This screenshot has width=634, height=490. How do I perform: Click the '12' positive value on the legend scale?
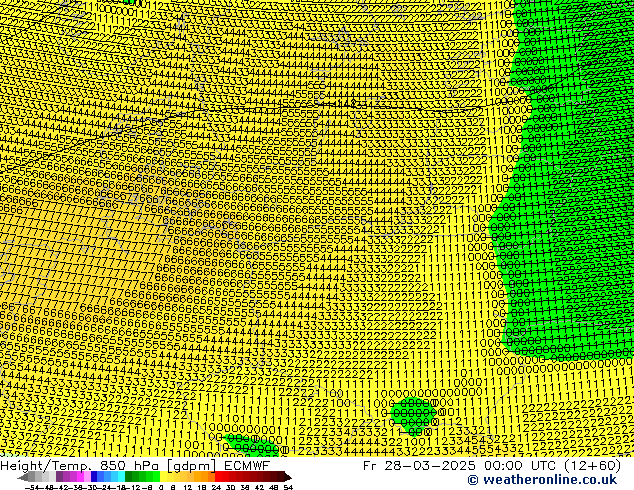188,488
